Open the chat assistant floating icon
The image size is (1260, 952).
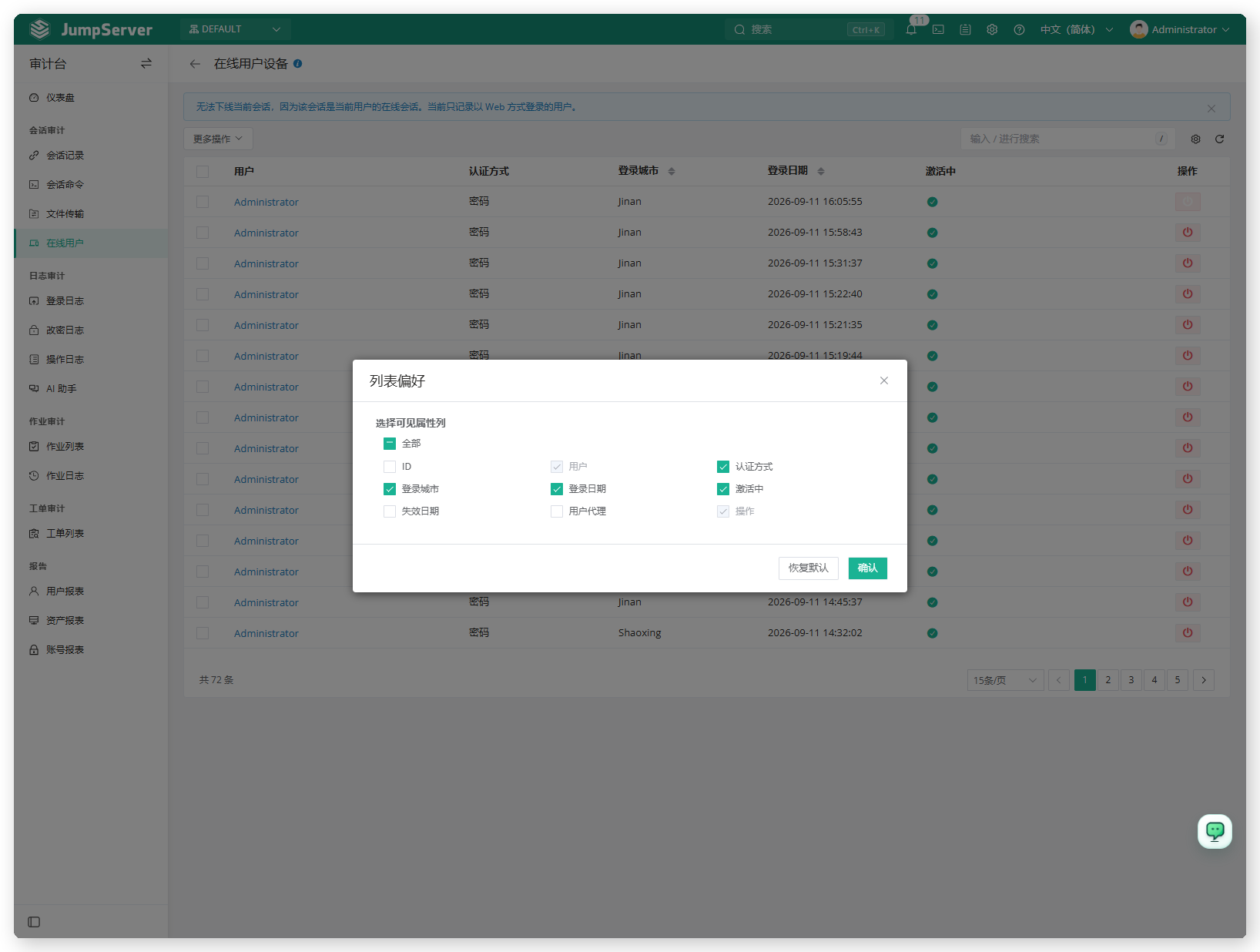coord(1215,831)
